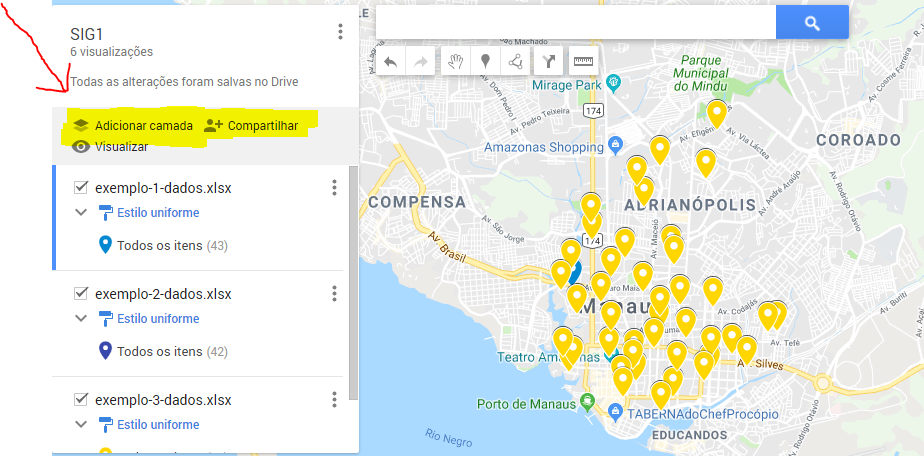
Task: Click the Amazonas Shopping map label
Action: tap(544, 147)
